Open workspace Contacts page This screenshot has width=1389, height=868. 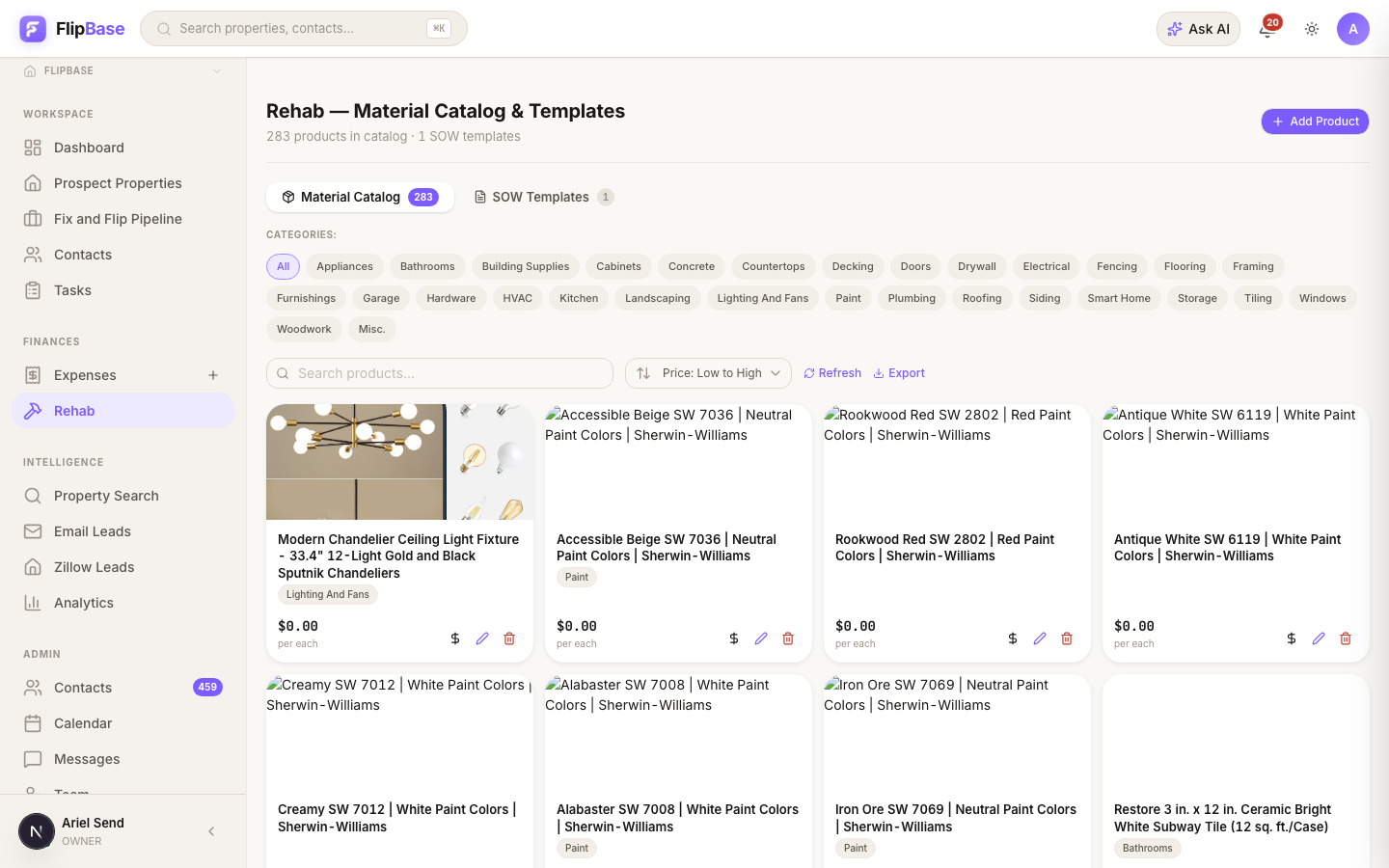coord(123,255)
